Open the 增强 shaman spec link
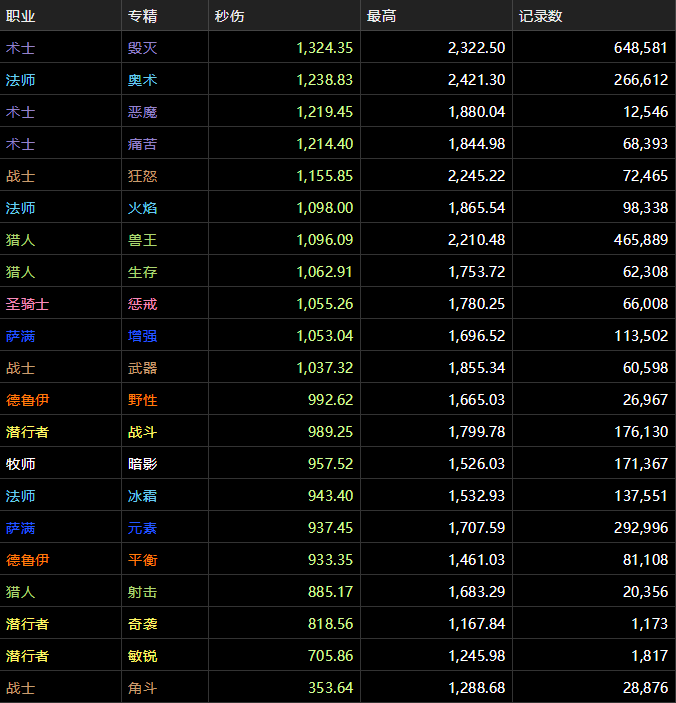The height and width of the screenshot is (703, 676). (142, 336)
